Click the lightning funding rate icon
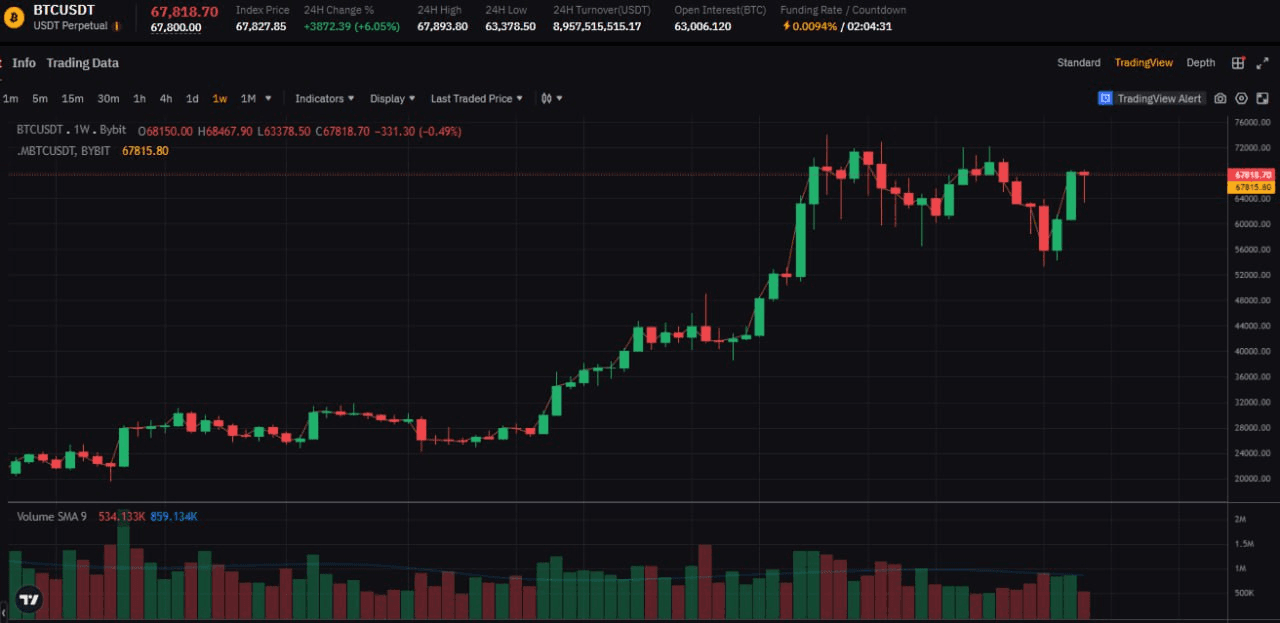Viewport: 1280px width, 623px height. (x=786, y=26)
